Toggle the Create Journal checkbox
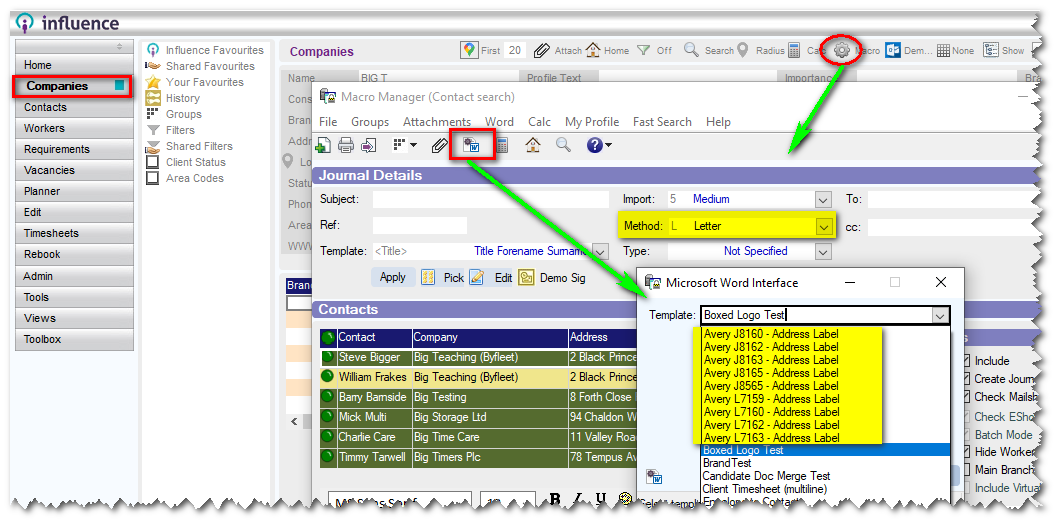This screenshot has height=526, width=1060. [965, 379]
